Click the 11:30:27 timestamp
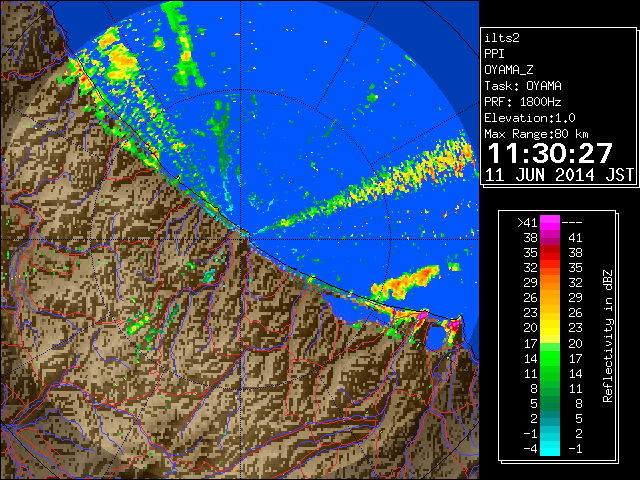The image size is (640, 480). pos(550,153)
